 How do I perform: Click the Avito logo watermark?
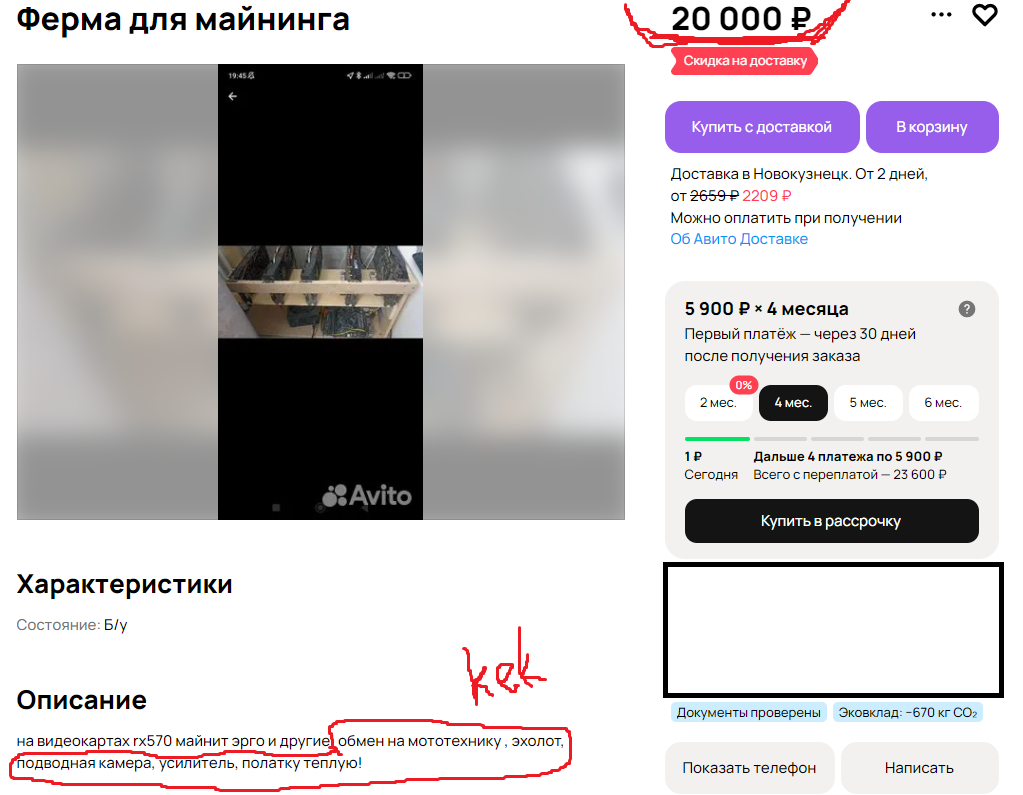click(x=367, y=496)
